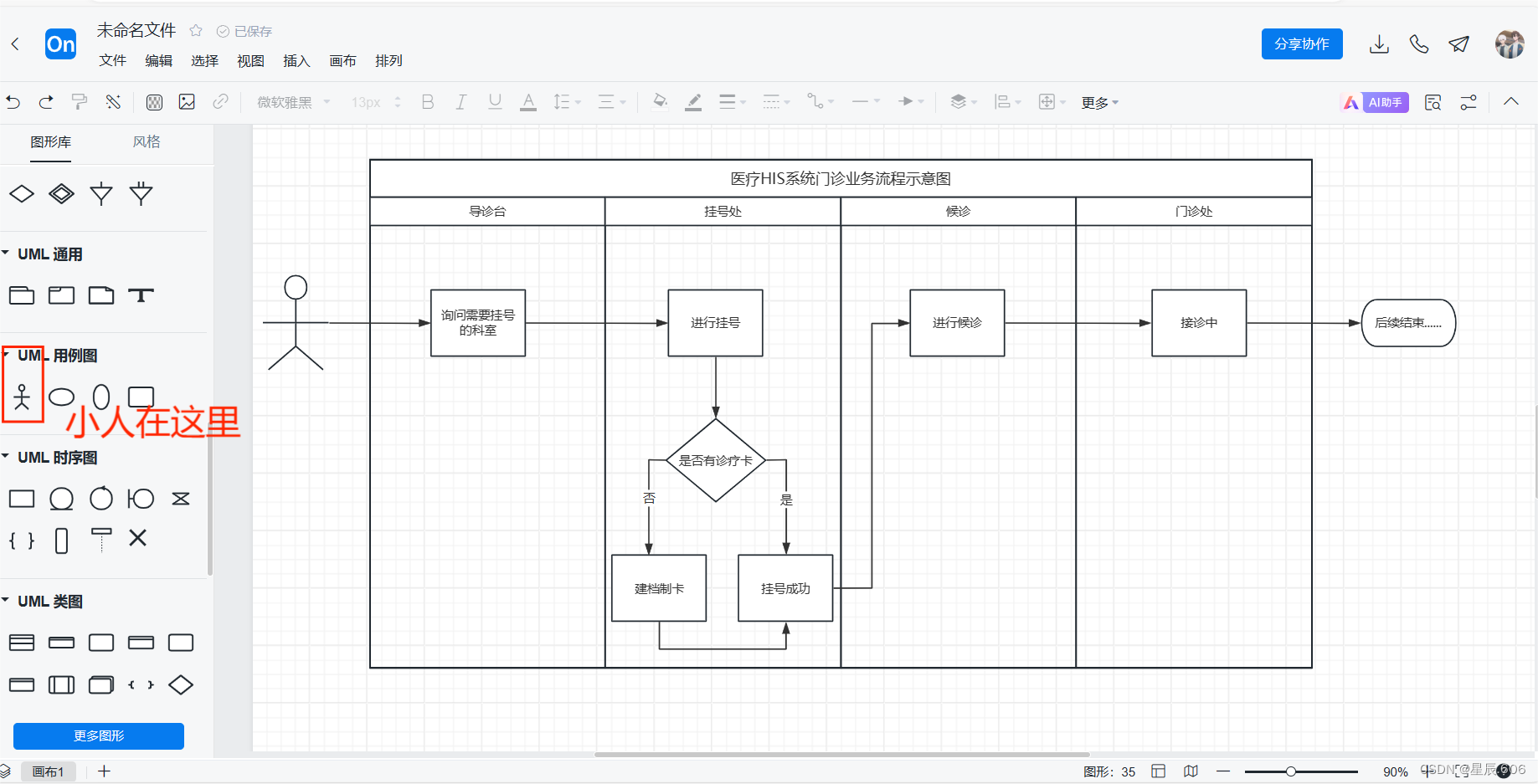The height and width of the screenshot is (784, 1538).
Task: Click the 分享协作 button
Action: click(1301, 44)
